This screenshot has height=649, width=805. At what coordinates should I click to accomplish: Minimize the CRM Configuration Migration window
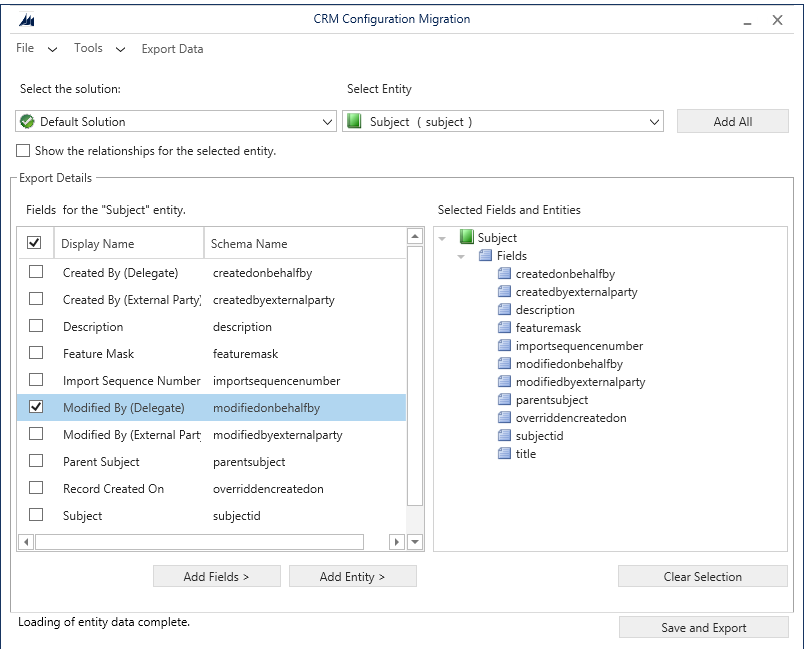[748, 21]
